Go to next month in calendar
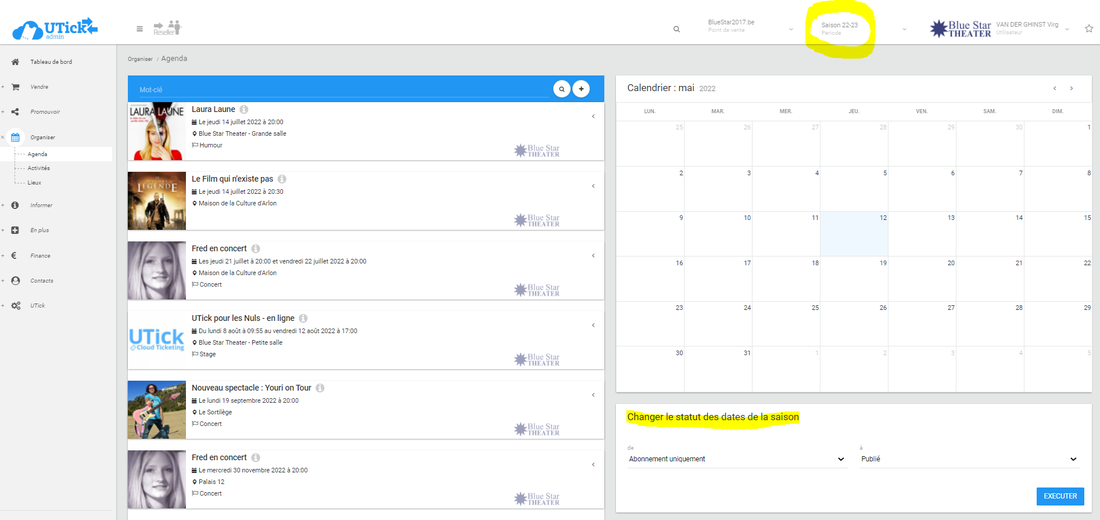Screen dimensions: 1100x520 pyautogui.click(x=1072, y=89)
